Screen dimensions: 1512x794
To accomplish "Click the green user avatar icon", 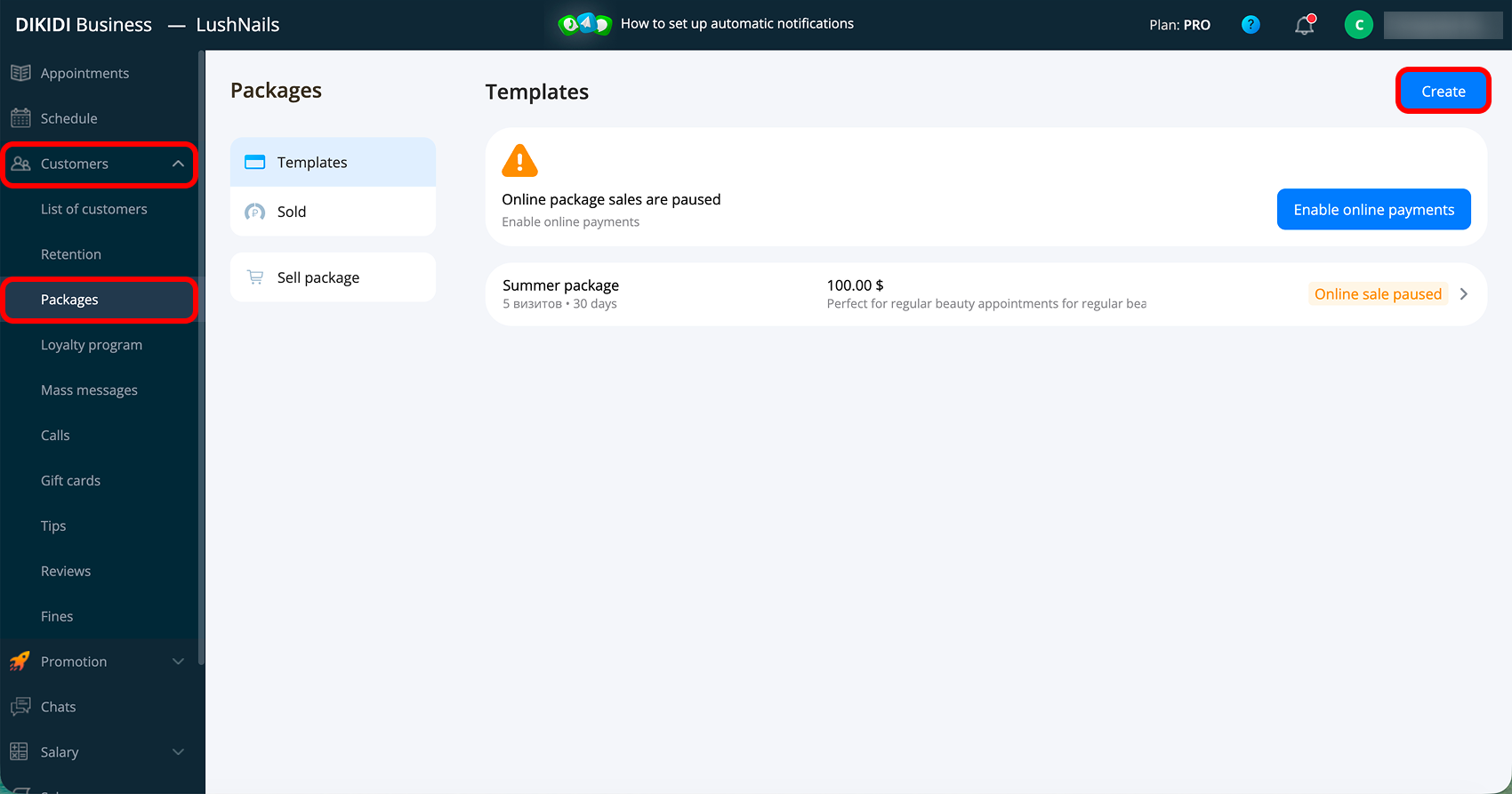I will coord(1358,25).
